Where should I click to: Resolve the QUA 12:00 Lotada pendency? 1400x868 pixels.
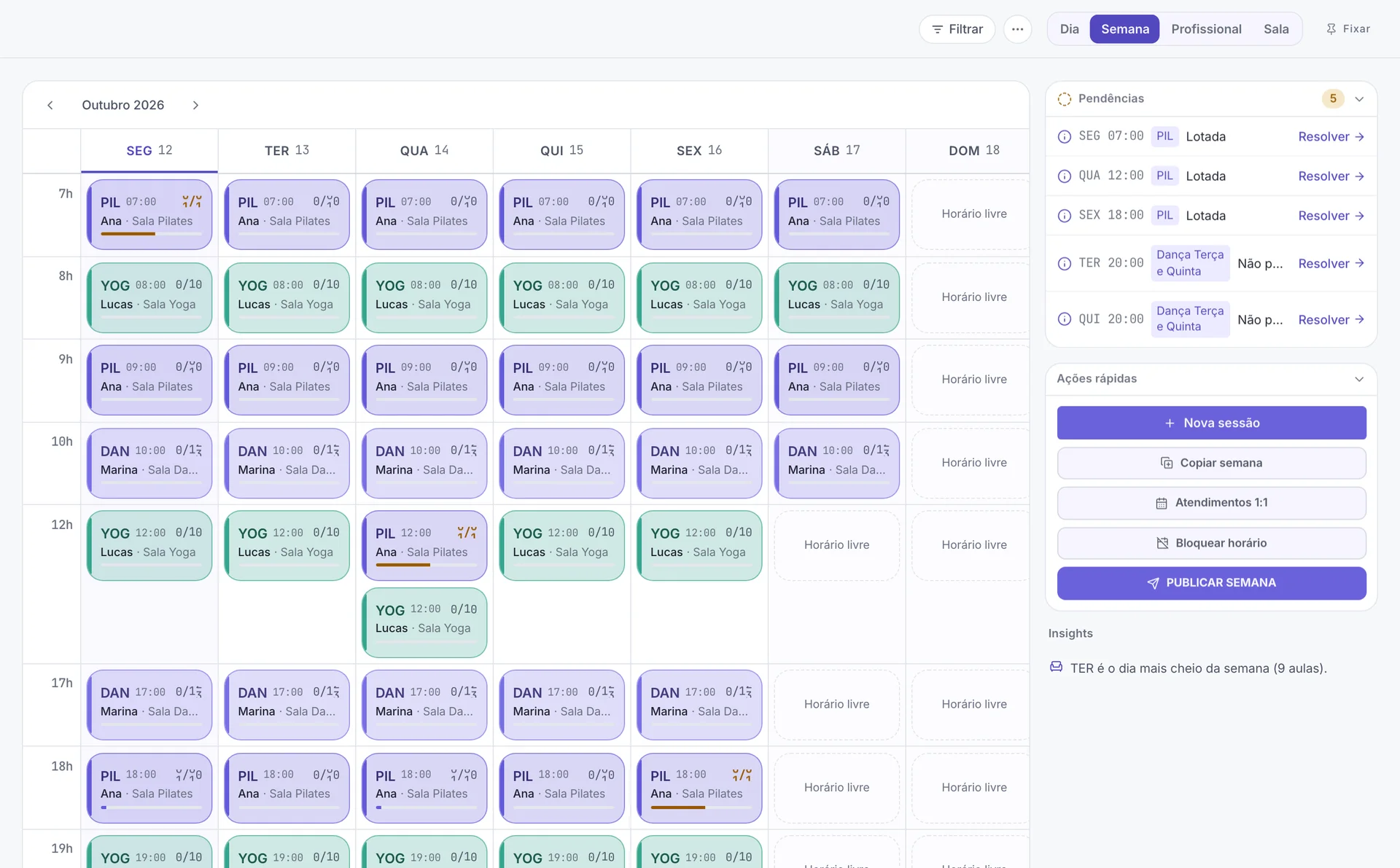coord(1331,176)
